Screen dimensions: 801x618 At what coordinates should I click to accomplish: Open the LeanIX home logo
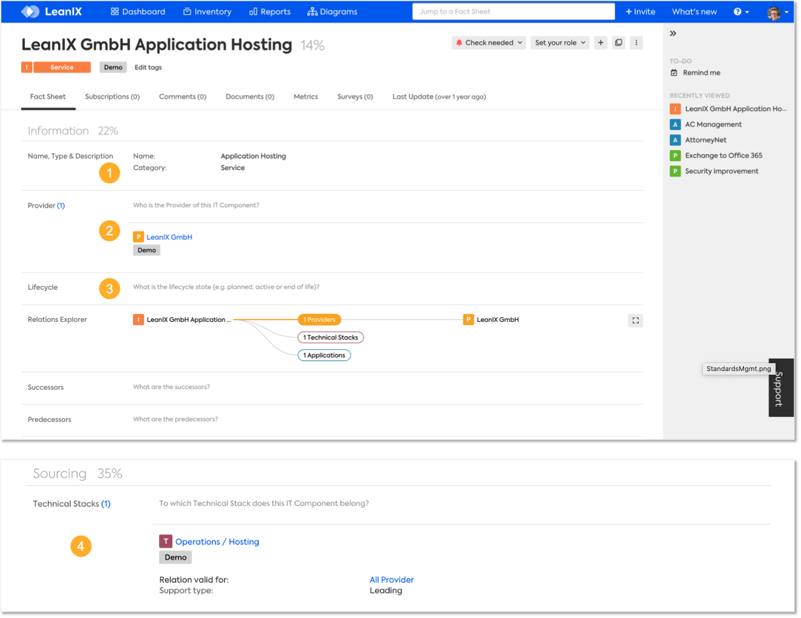pos(43,12)
